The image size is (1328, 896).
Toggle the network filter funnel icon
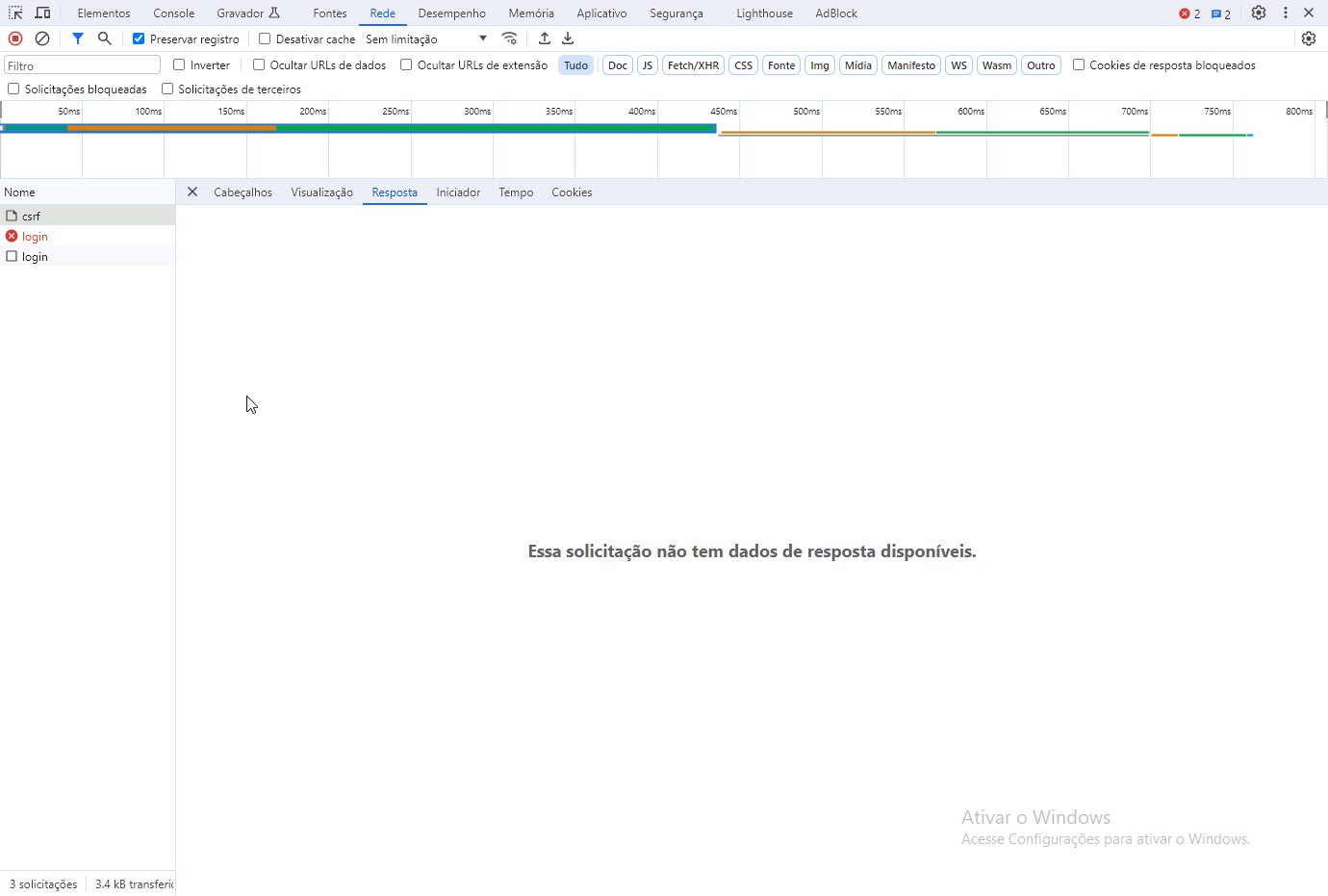tap(78, 38)
